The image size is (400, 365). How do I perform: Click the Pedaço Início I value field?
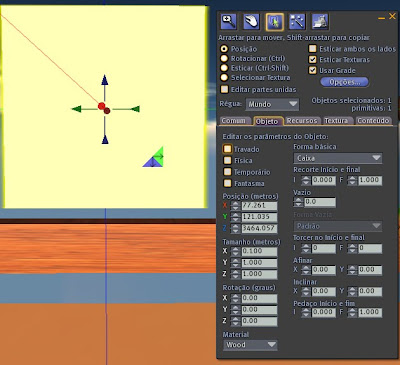coord(323,312)
